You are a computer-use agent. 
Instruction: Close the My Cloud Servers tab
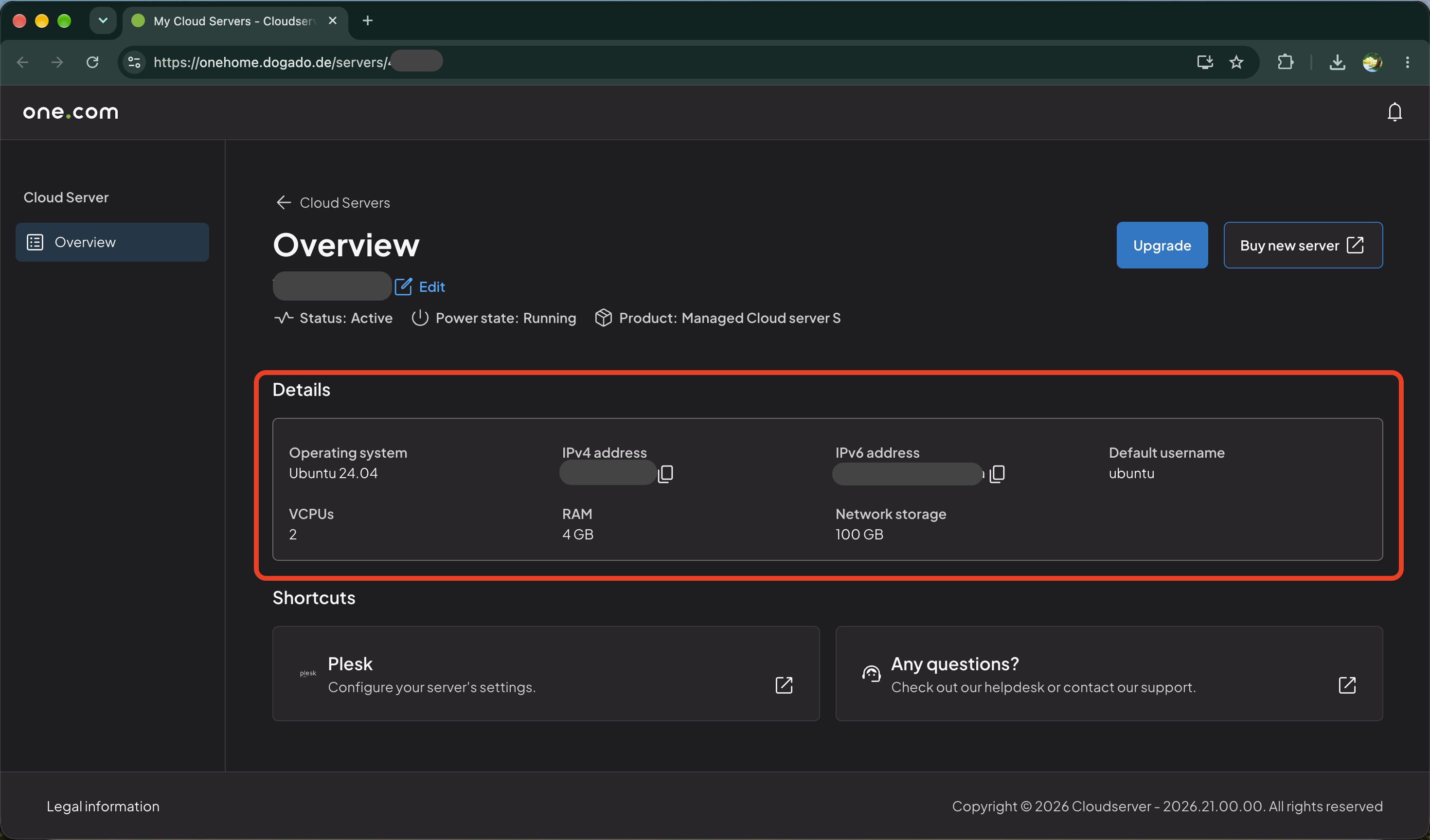333,20
